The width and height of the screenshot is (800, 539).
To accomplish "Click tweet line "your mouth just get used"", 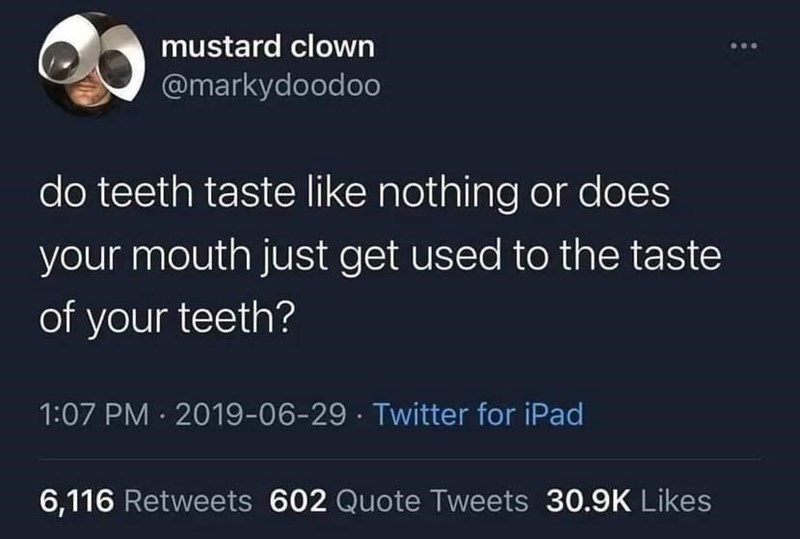I will coord(381,257).
